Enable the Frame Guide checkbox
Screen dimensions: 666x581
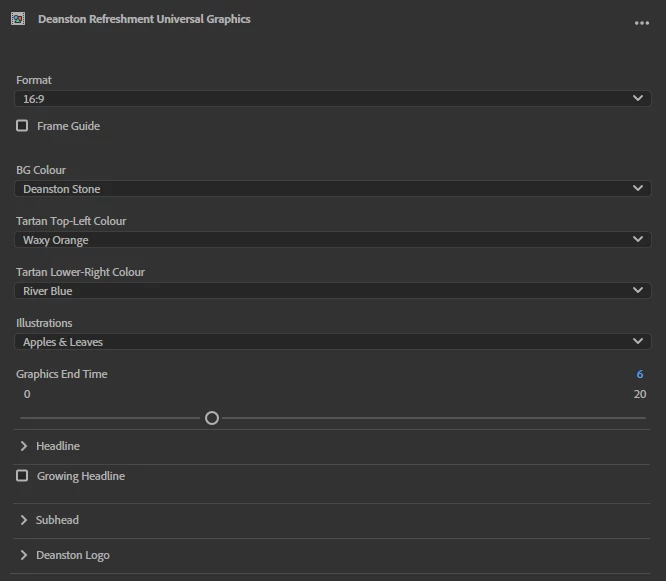tap(22, 126)
